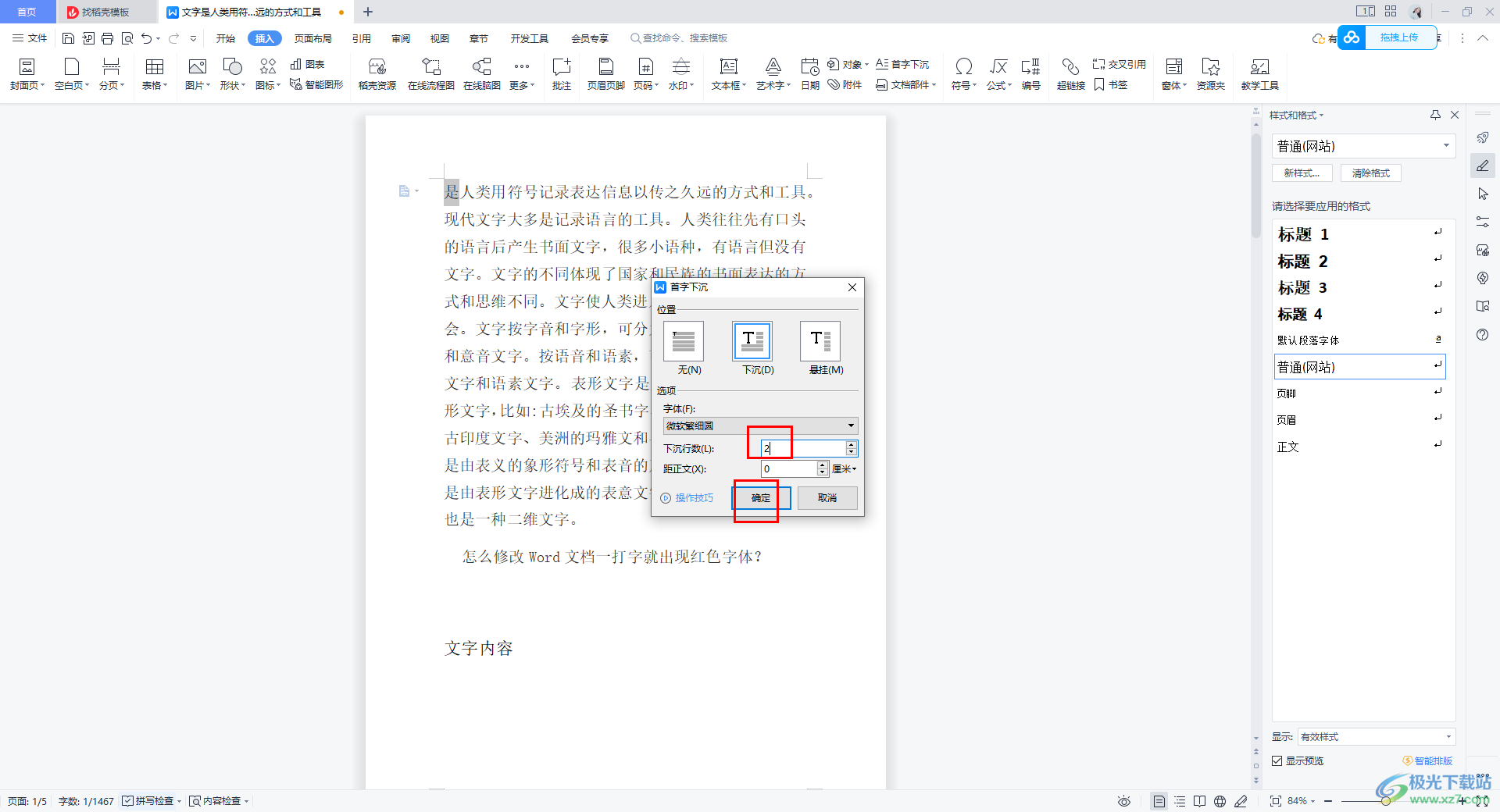This screenshot has height=812, width=1500.
Task: Open the font (字体) dropdown in the dialog
Action: coord(760,426)
